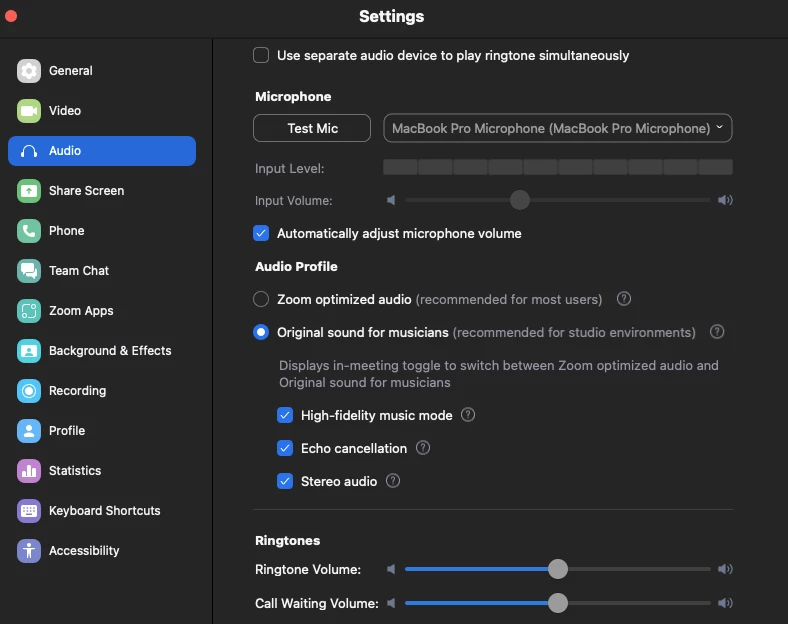Click the Zoom Apps icon

click(x=29, y=311)
